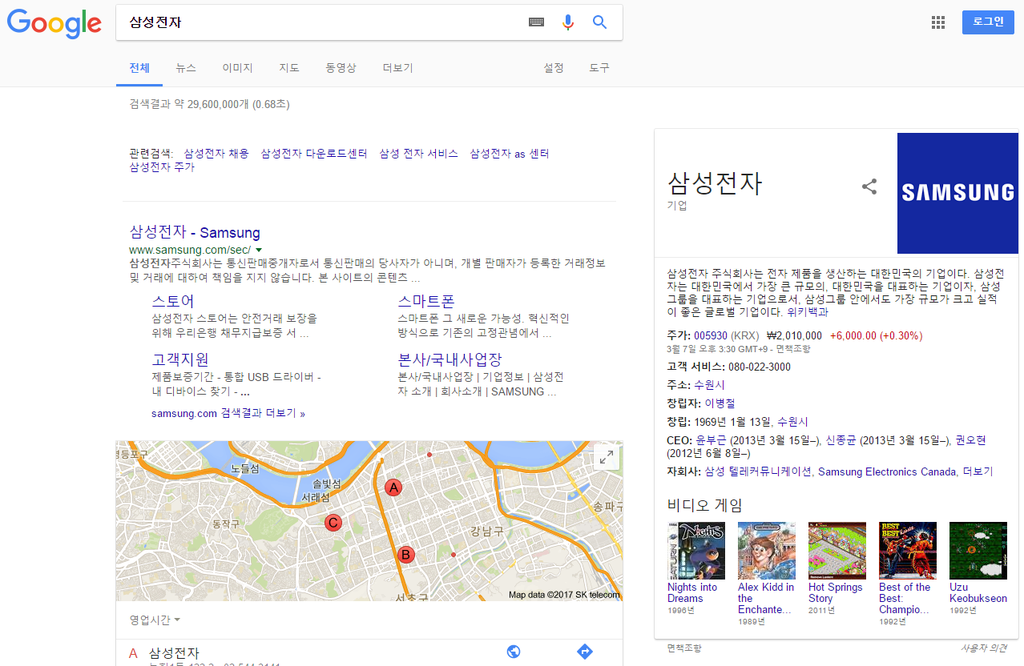
Task: Open Alex Kidd game thumbnail
Action: [x=767, y=550]
